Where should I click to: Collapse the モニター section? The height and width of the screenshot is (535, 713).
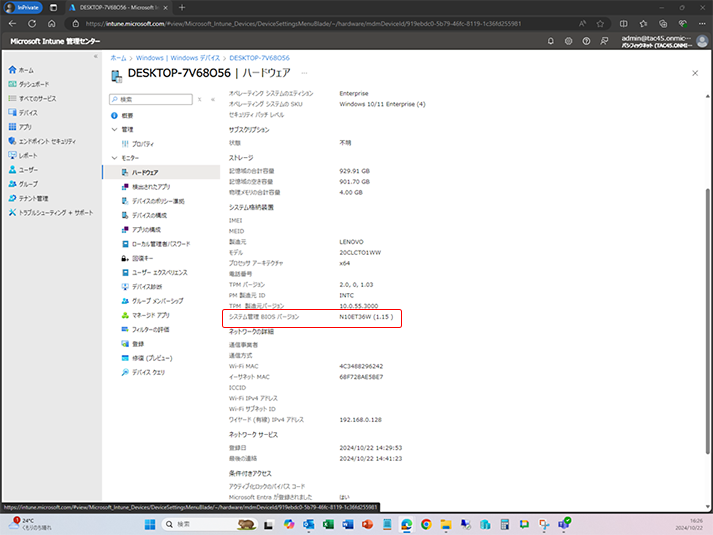(x=114, y=158)
